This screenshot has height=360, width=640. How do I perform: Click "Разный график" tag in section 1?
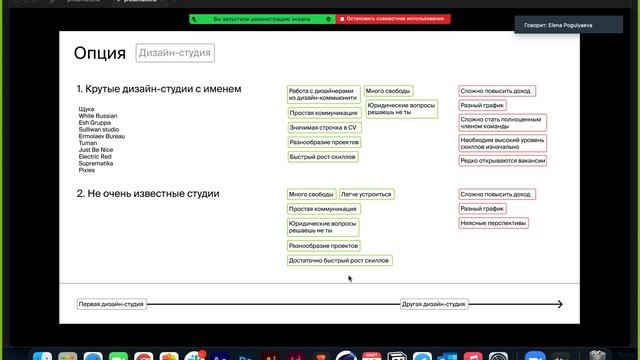point(482,105)
